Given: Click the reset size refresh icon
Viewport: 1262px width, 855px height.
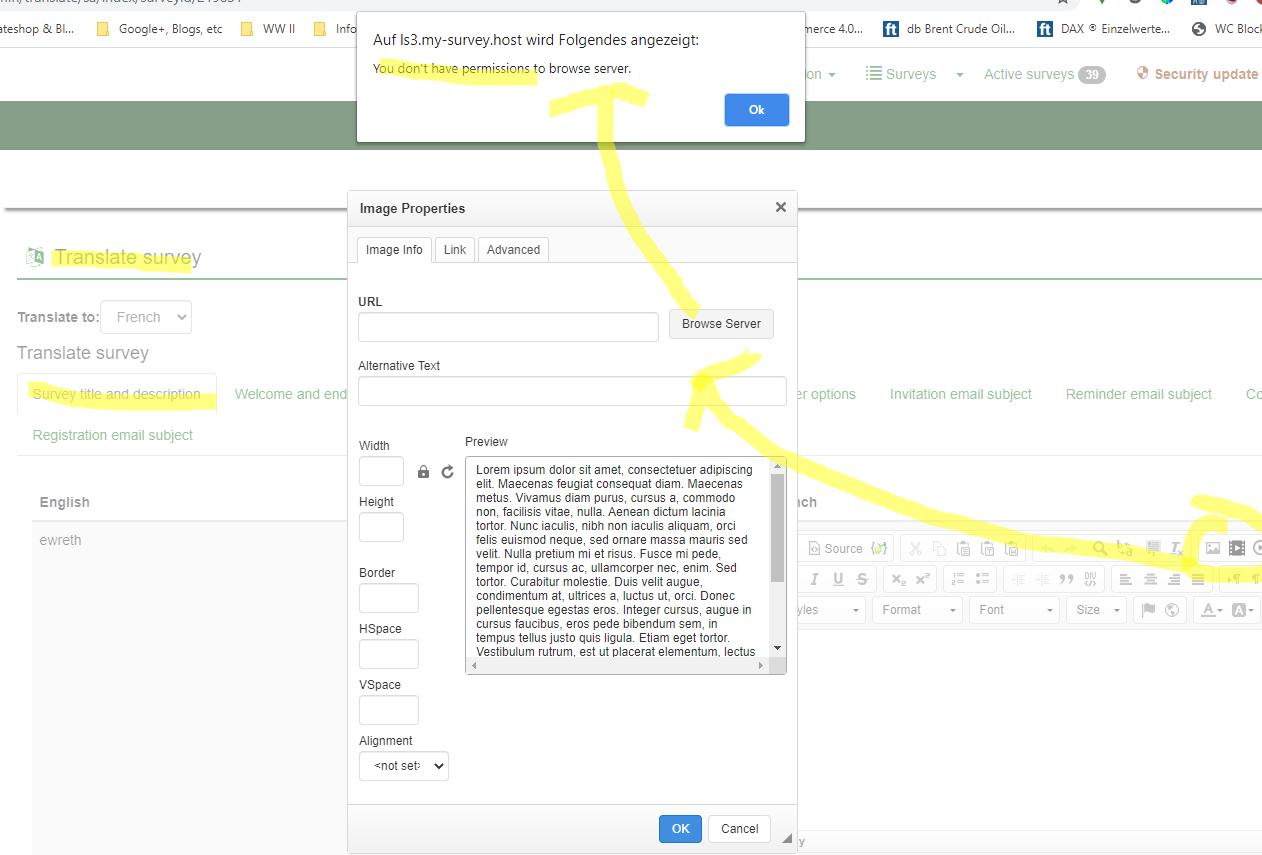Looking at the screenshot, I should pos(447,472).
